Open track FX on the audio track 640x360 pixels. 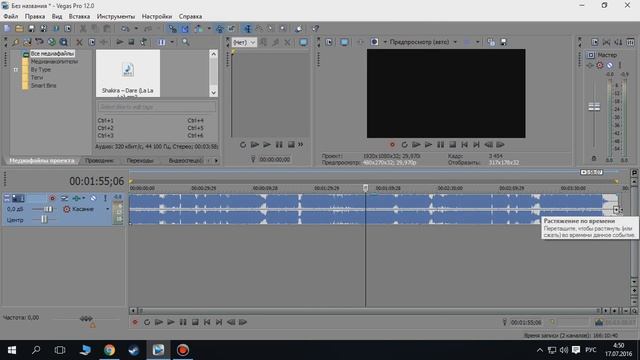pyautogui.click(x=76, y=198)
